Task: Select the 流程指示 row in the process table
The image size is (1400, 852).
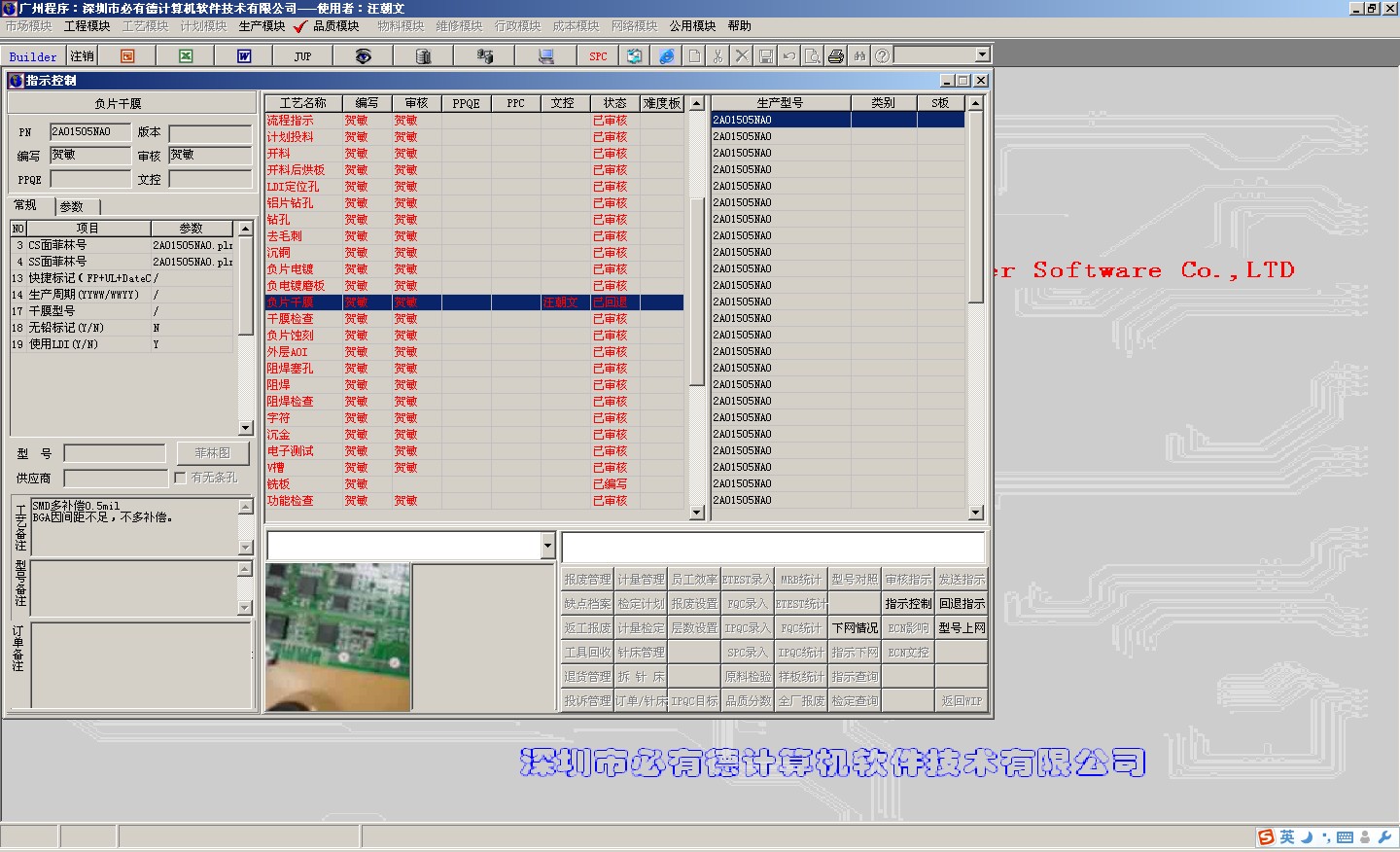Action: (474, 121)
